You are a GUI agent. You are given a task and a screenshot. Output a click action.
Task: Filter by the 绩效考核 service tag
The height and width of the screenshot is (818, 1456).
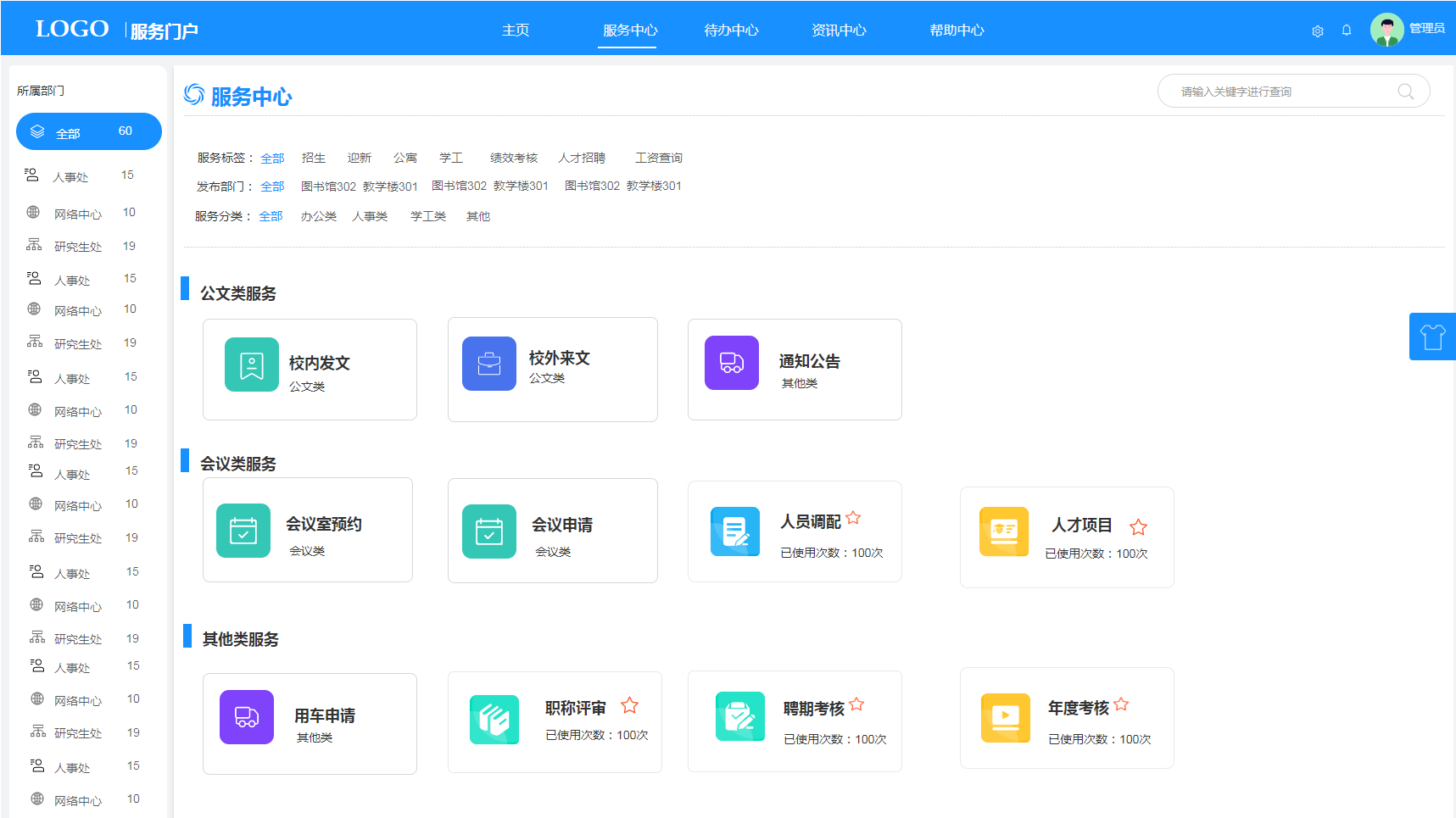coord(514,158)
